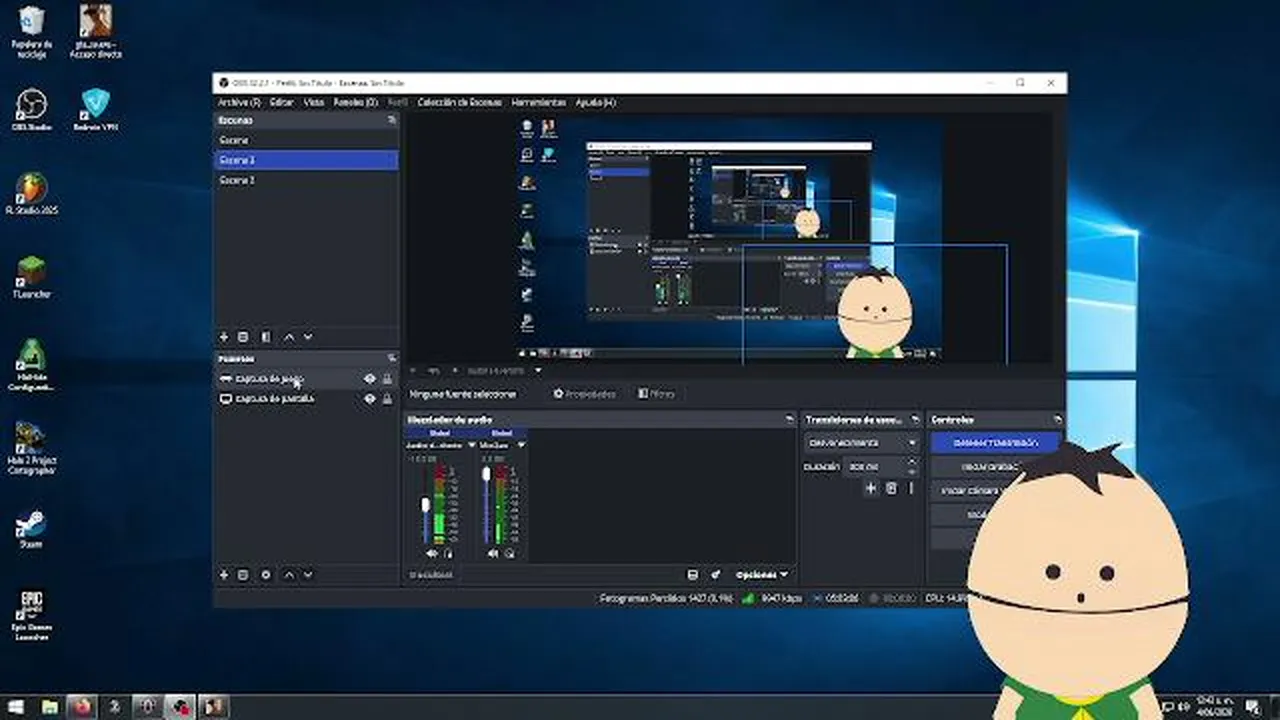Screen dimensions: 1280x720
Task: Remove the selected scene using the trash icon
Action: point(243,338)
